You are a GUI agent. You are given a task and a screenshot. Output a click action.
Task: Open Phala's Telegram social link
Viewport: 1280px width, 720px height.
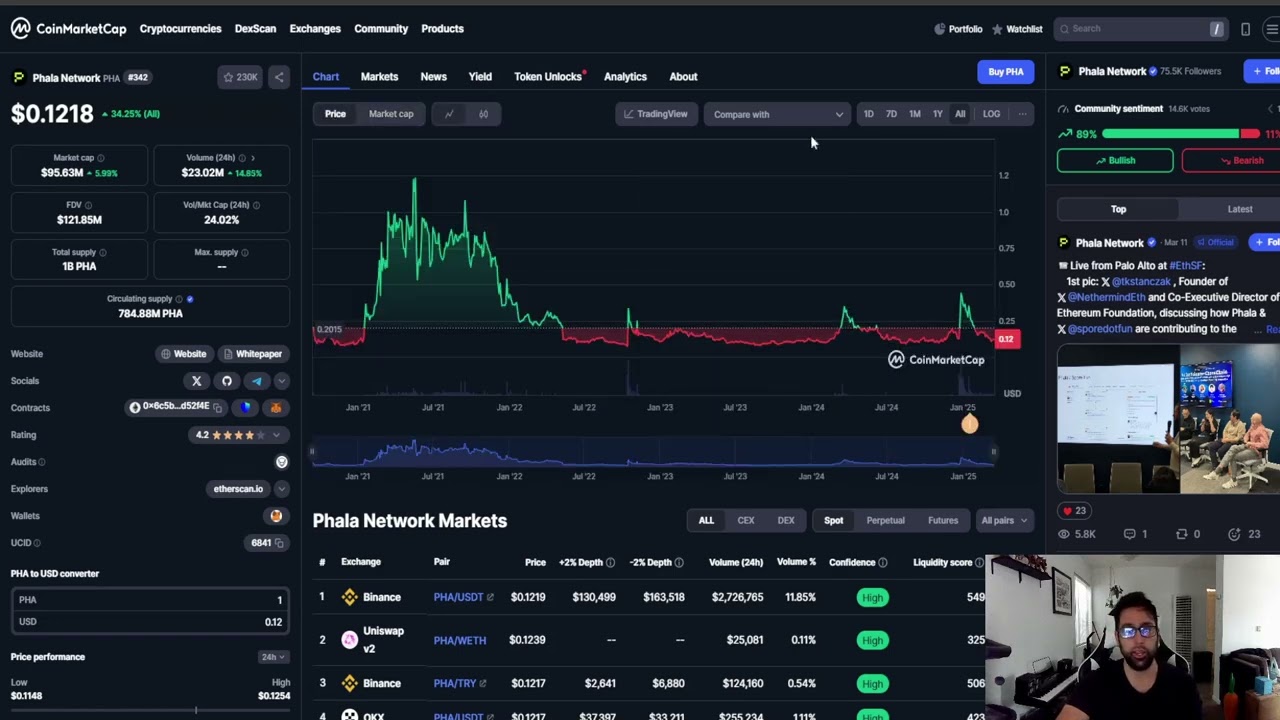click(x=257, y=381)
